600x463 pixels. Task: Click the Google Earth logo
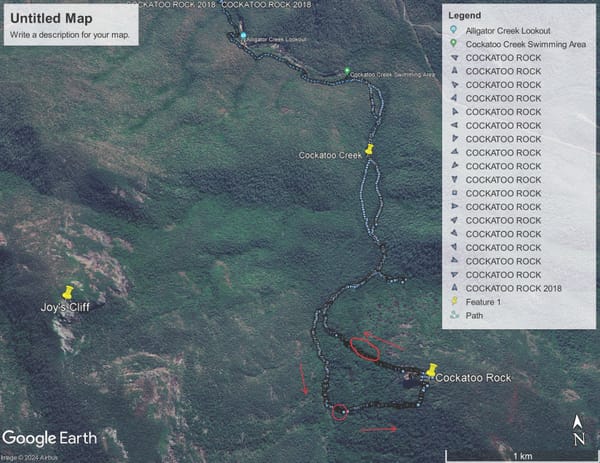(50, 438)
